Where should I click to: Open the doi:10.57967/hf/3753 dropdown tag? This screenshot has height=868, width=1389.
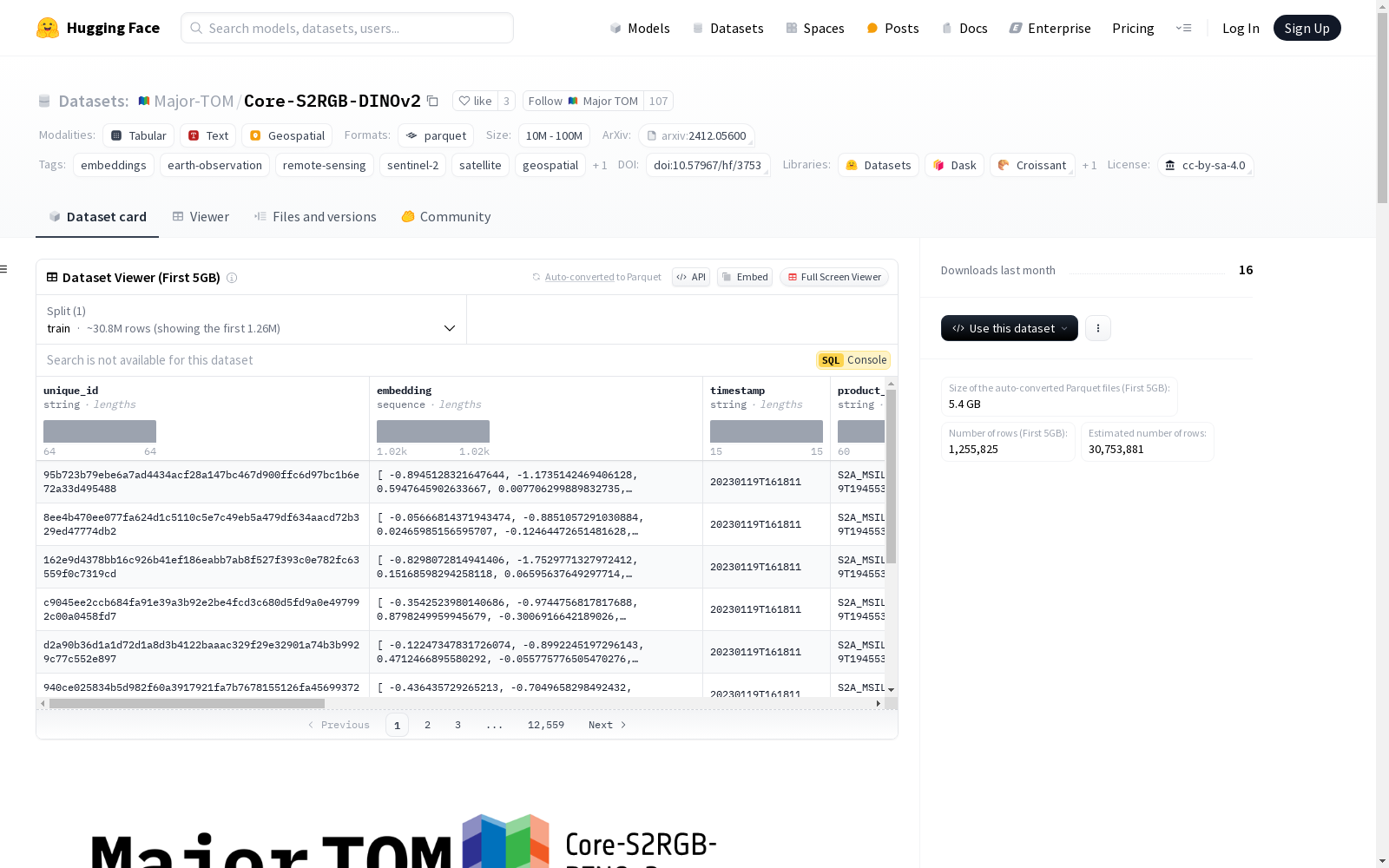pyautogui.click(x=708, y=165)
